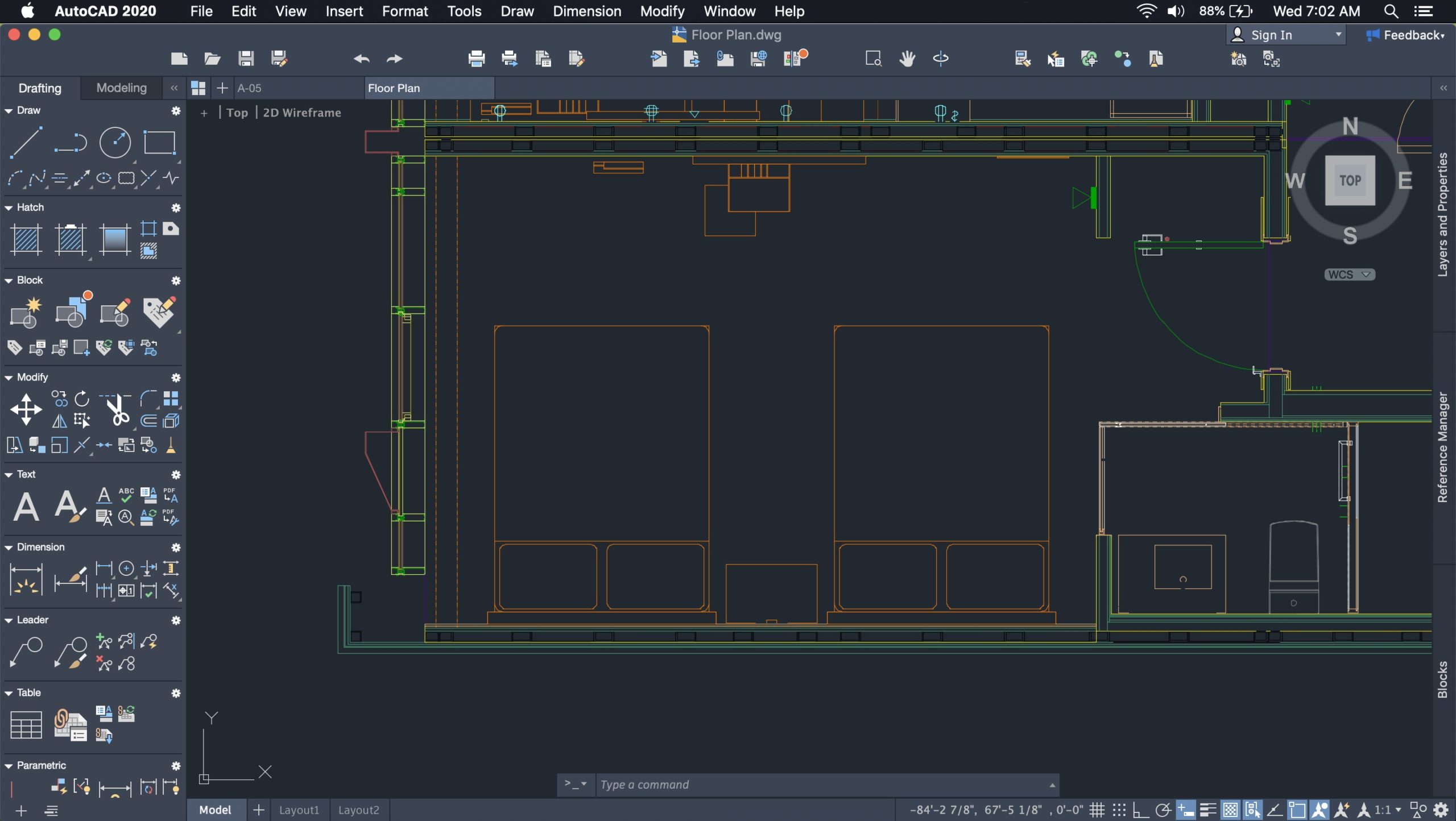
Task: Select the Rotate tool in Modify panel
Action: click(x=82, y=397)
